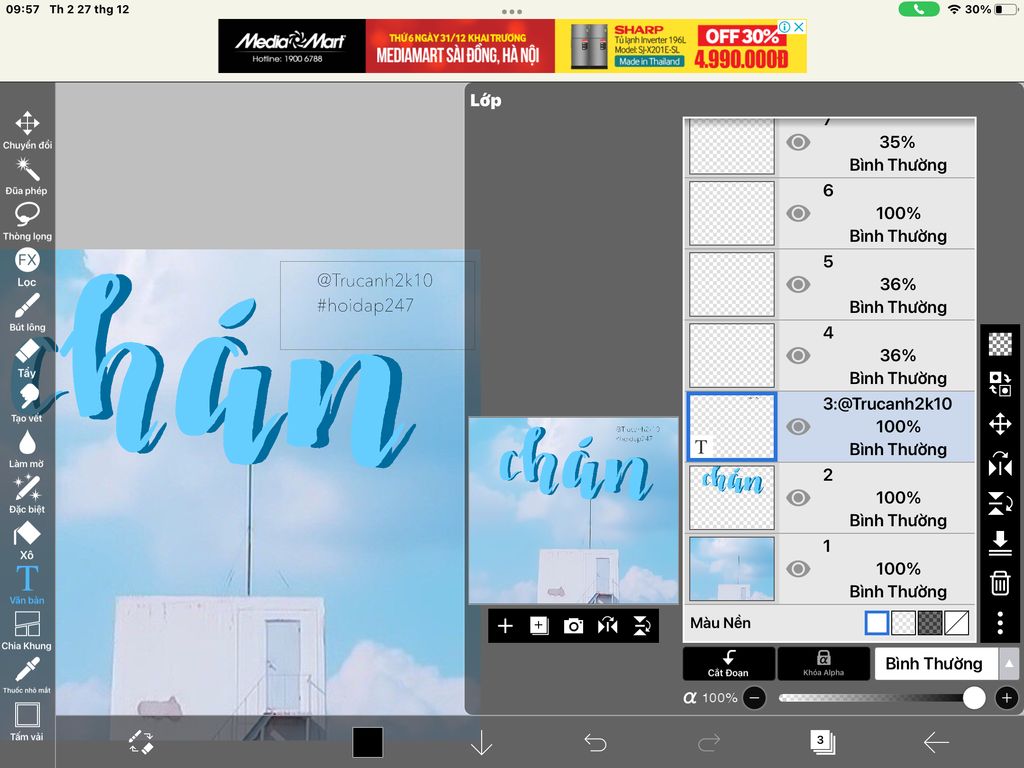Open the black color swatch

(368, 743)
